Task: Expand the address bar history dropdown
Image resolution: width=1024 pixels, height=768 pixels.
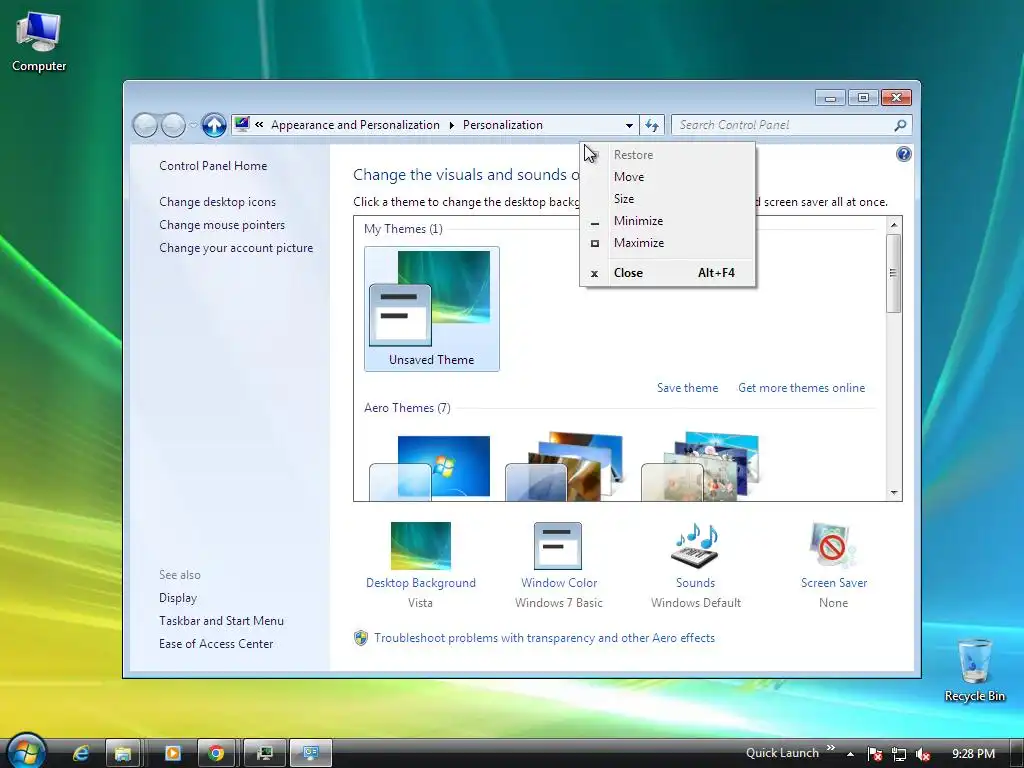Action: (629, 125)
